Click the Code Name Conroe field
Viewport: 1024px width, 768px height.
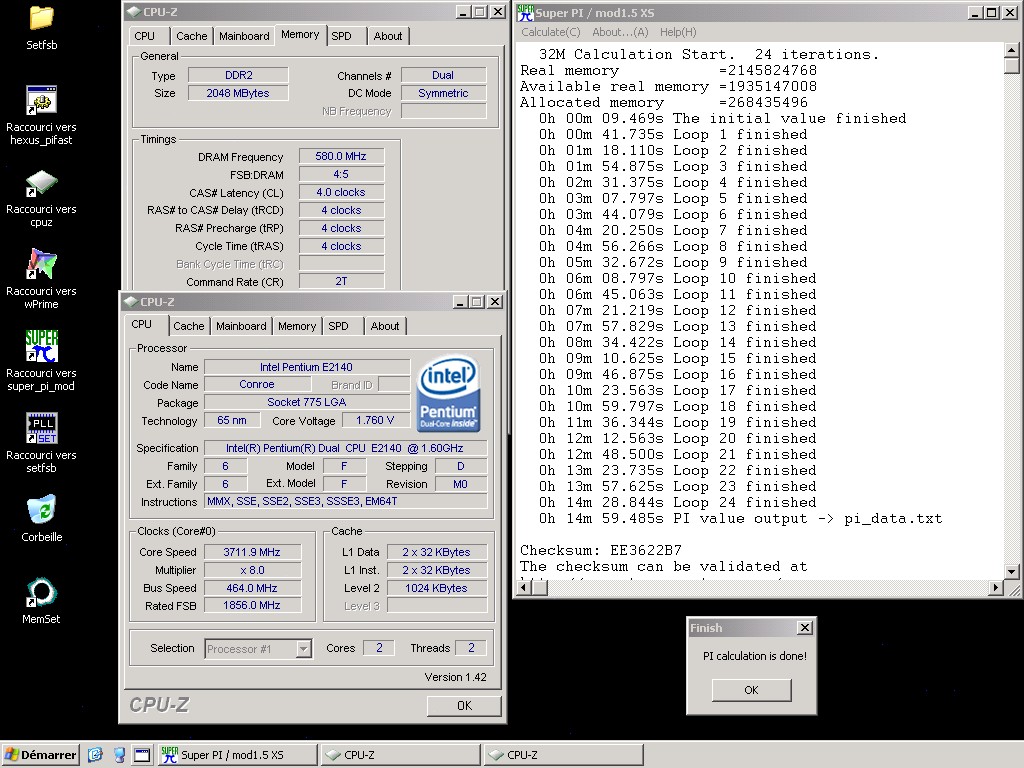coord(257,385)
